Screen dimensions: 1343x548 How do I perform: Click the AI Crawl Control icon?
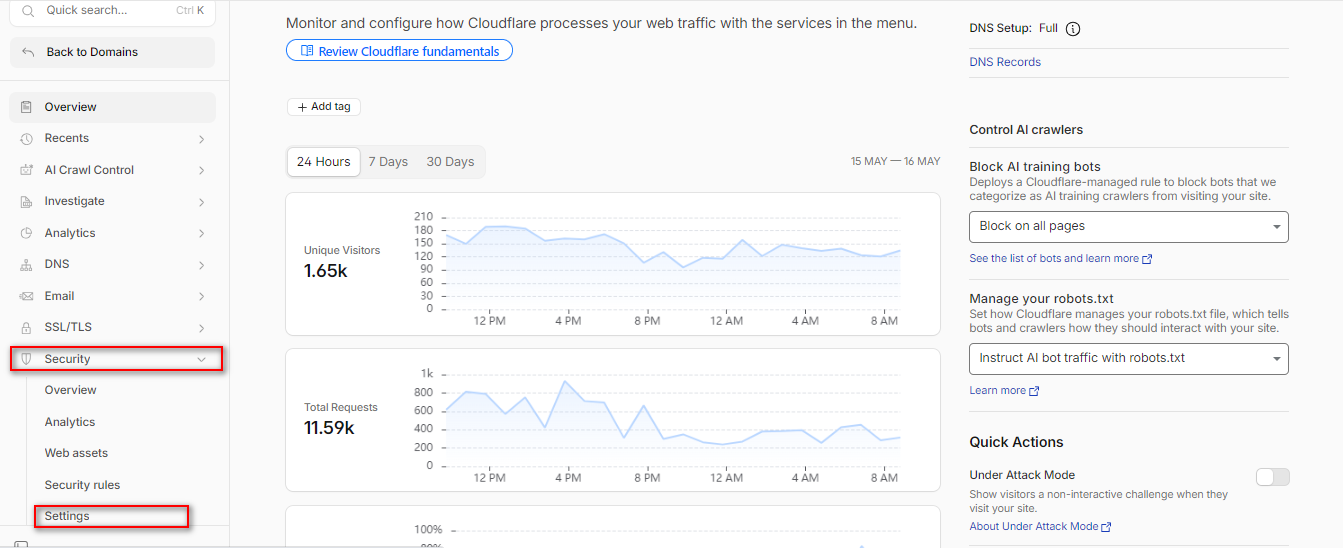coord(26,170)
